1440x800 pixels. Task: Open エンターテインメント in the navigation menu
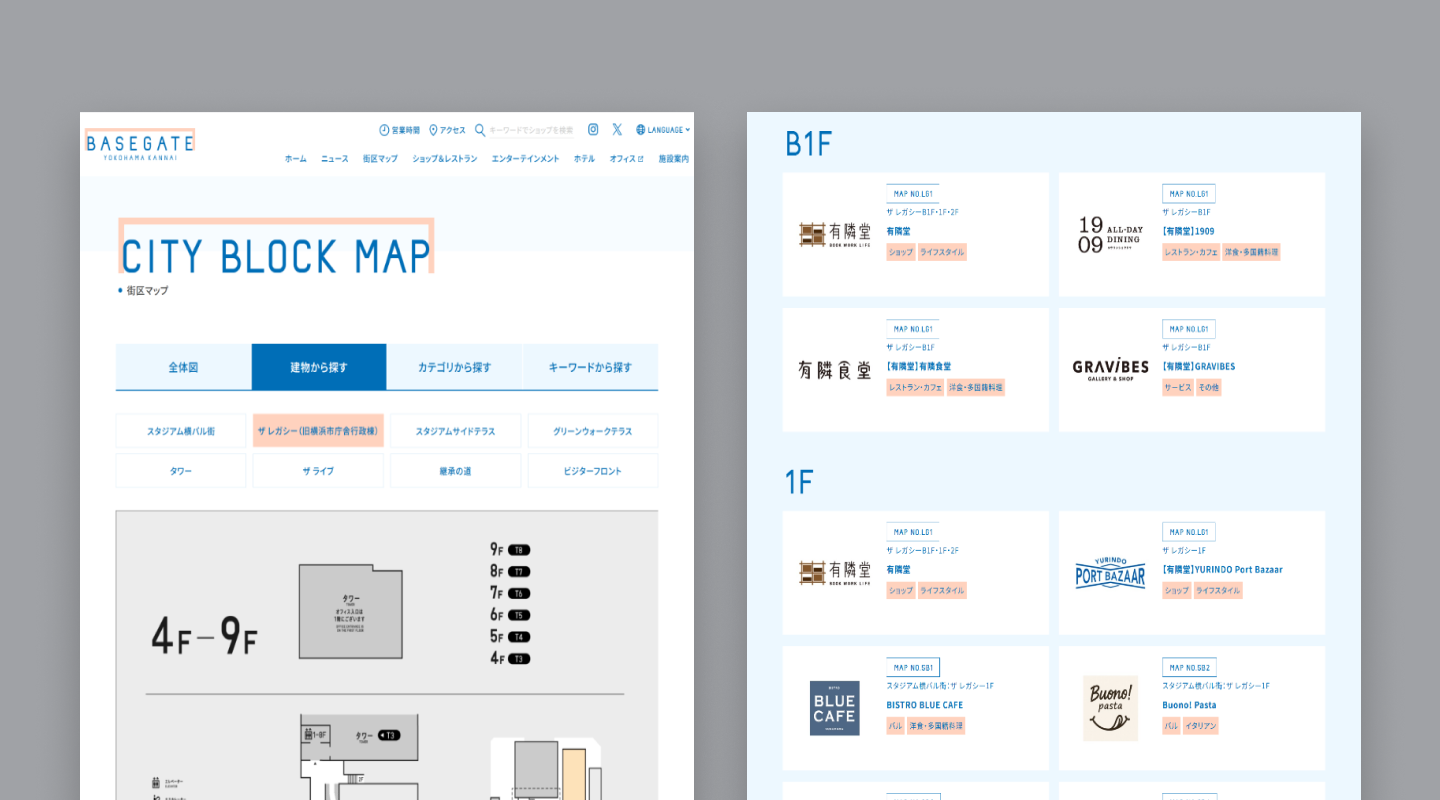click(x=526, y=159)
